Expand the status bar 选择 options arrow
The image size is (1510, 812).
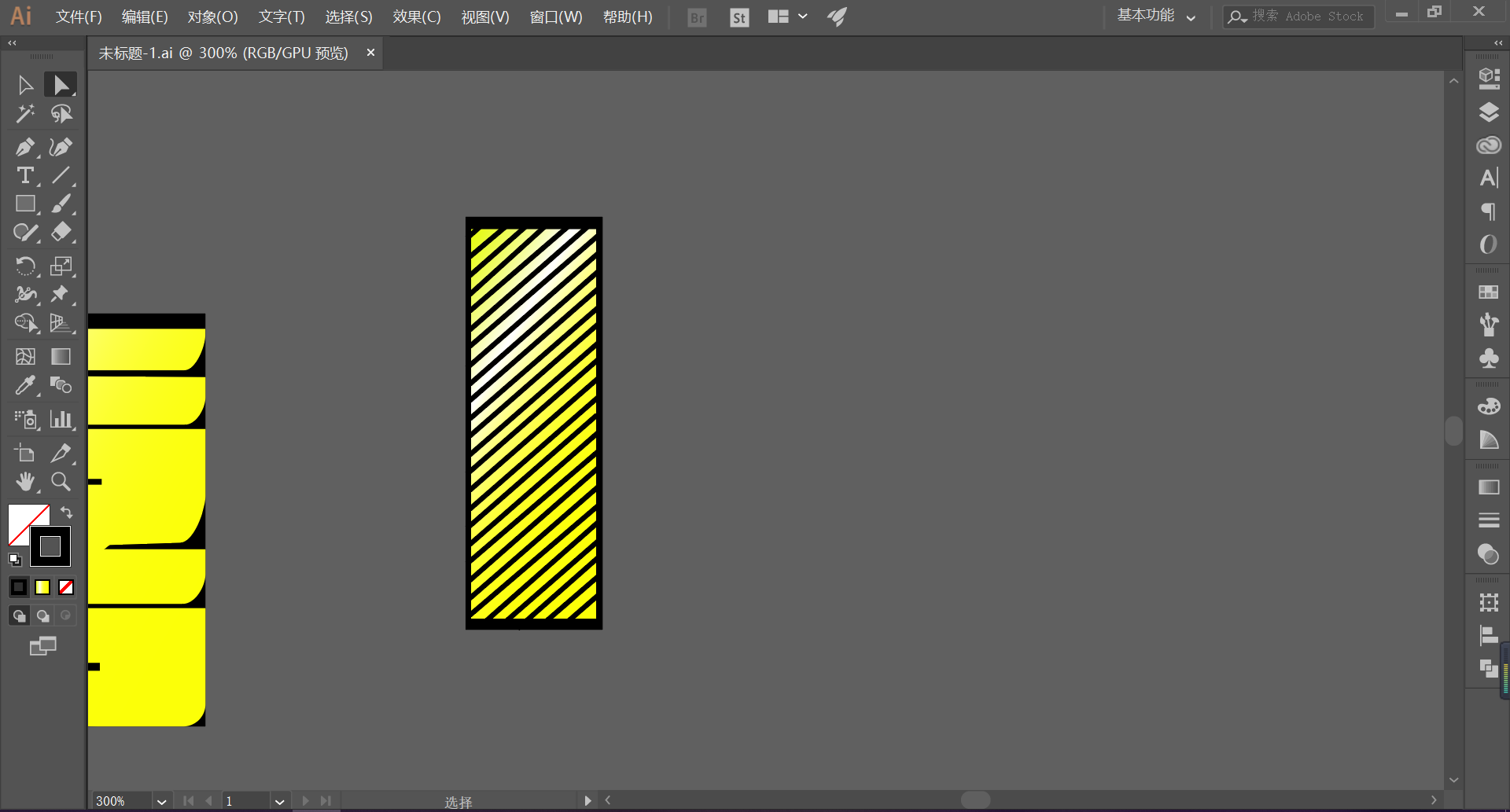[x=587, y=801]
